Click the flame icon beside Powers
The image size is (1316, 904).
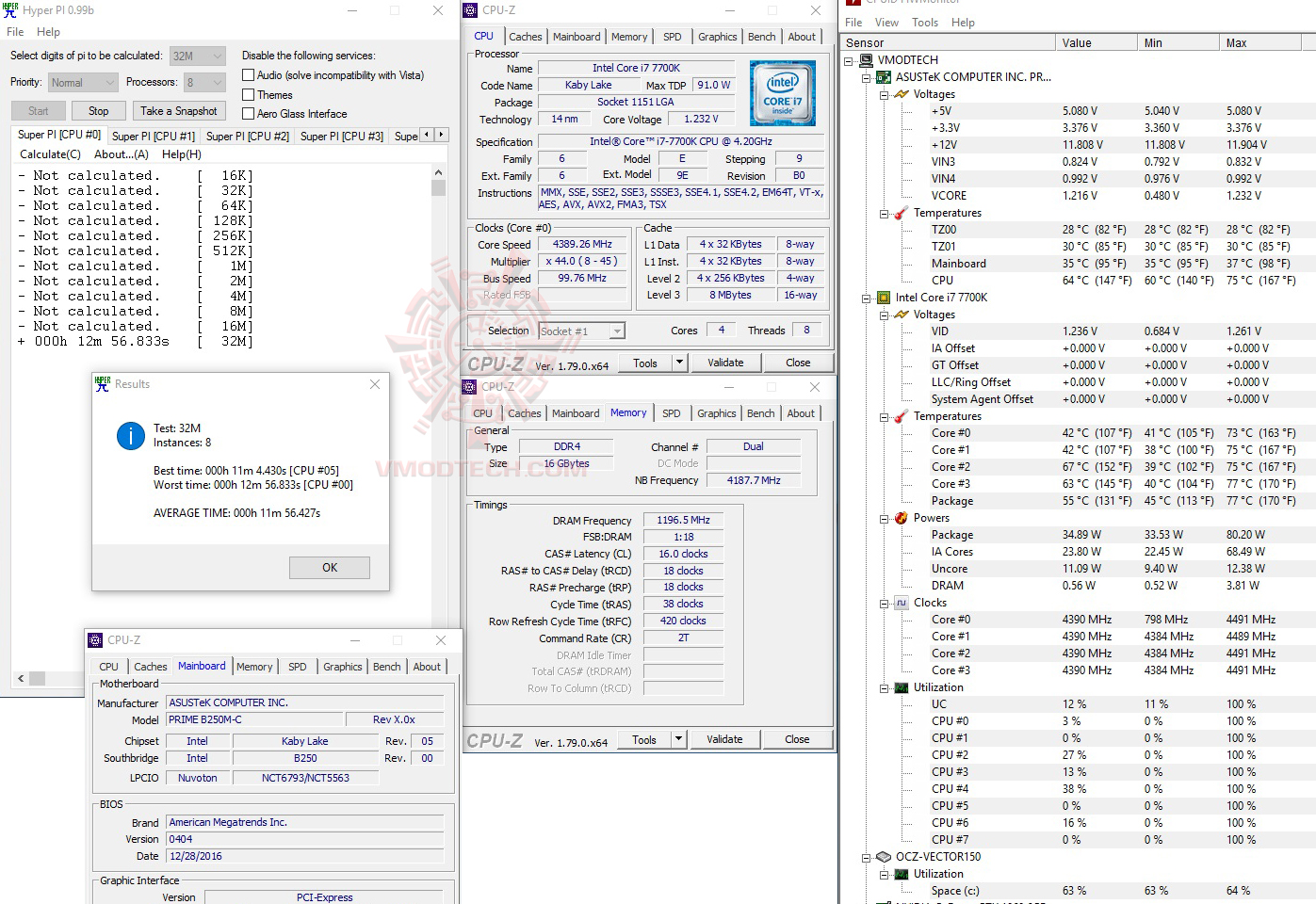pos(902,518)
